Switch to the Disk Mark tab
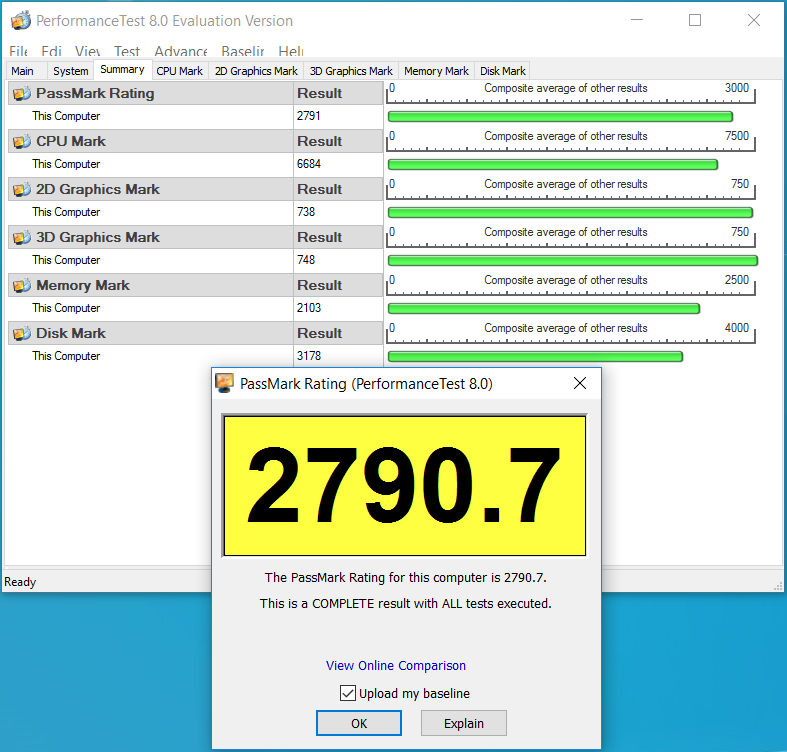This screenshot has width=787, height=752. [x=502, y=71]
